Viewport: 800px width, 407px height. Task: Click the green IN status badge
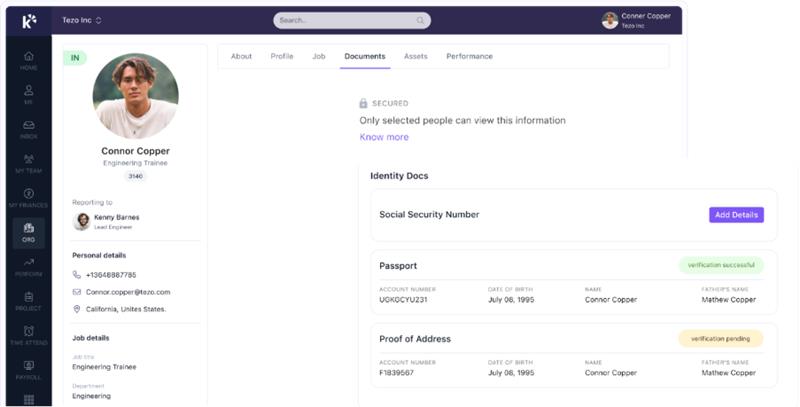tap(75, 58)
